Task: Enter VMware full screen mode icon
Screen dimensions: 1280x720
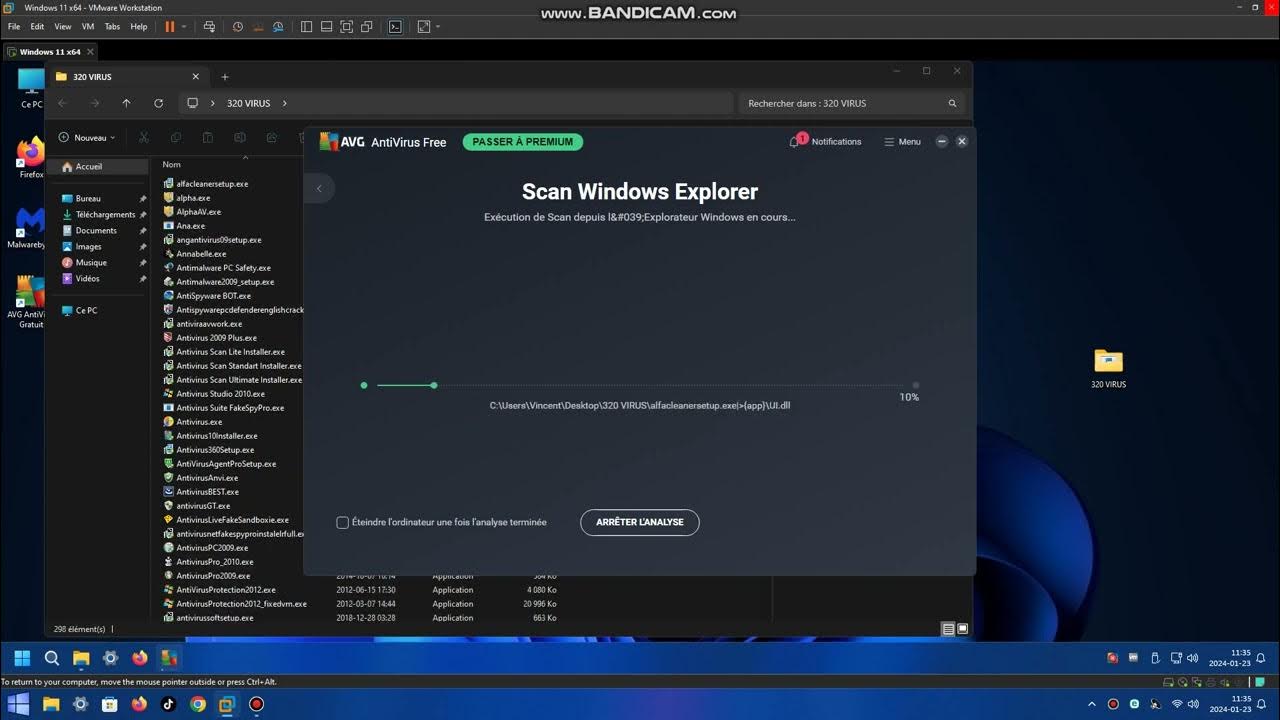Action: [346, 27]
